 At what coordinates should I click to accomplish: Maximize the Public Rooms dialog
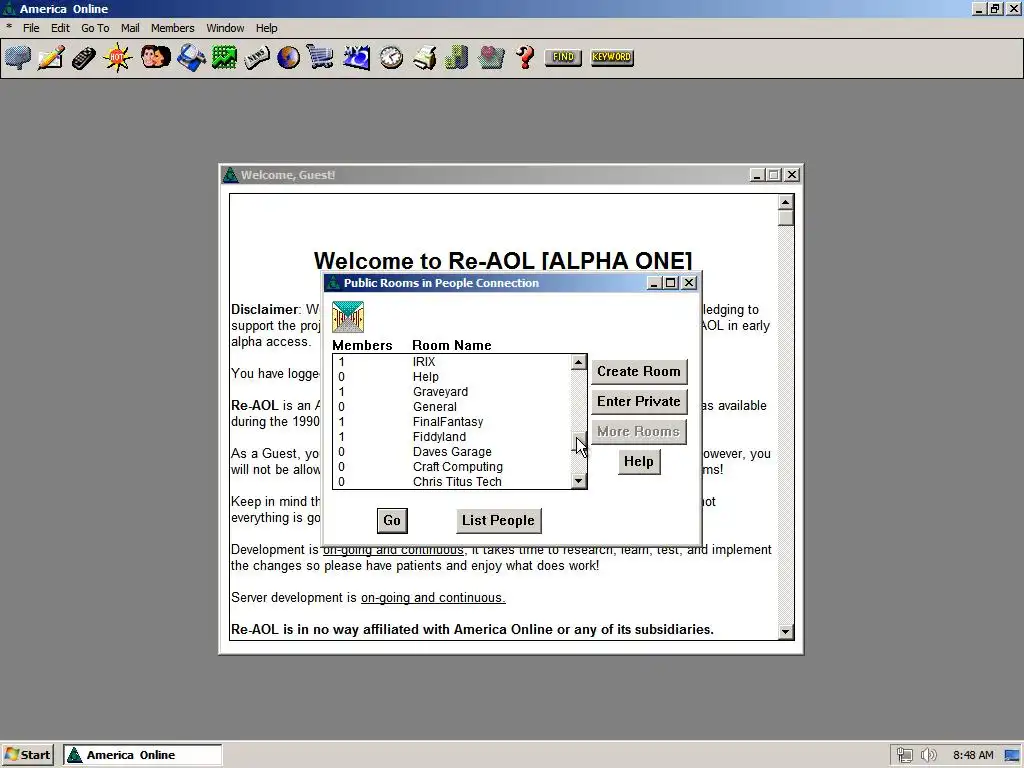[x=671, y=283]
